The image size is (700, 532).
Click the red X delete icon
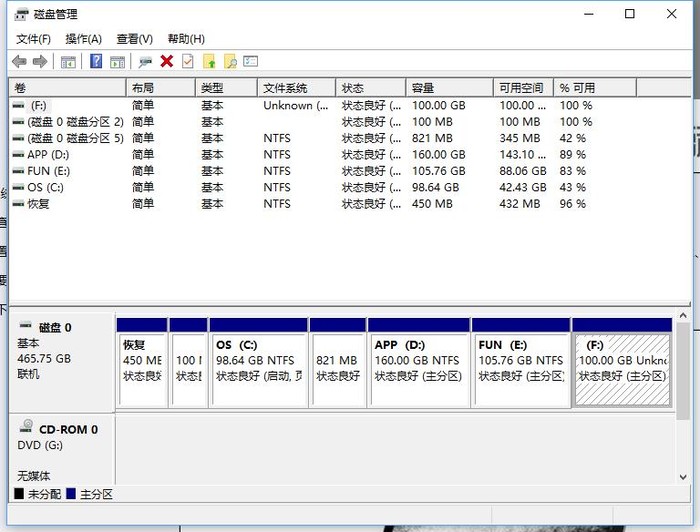166,62
